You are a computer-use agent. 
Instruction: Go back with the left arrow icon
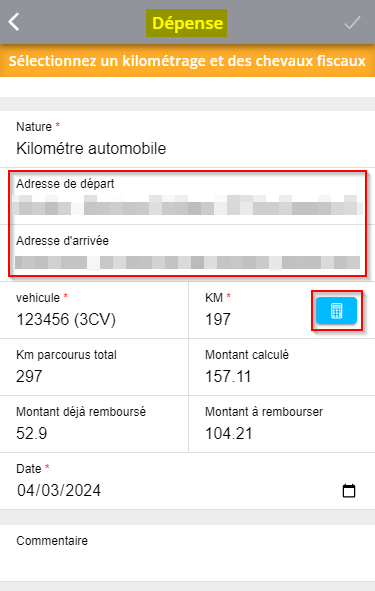click(x=14, y=22)
